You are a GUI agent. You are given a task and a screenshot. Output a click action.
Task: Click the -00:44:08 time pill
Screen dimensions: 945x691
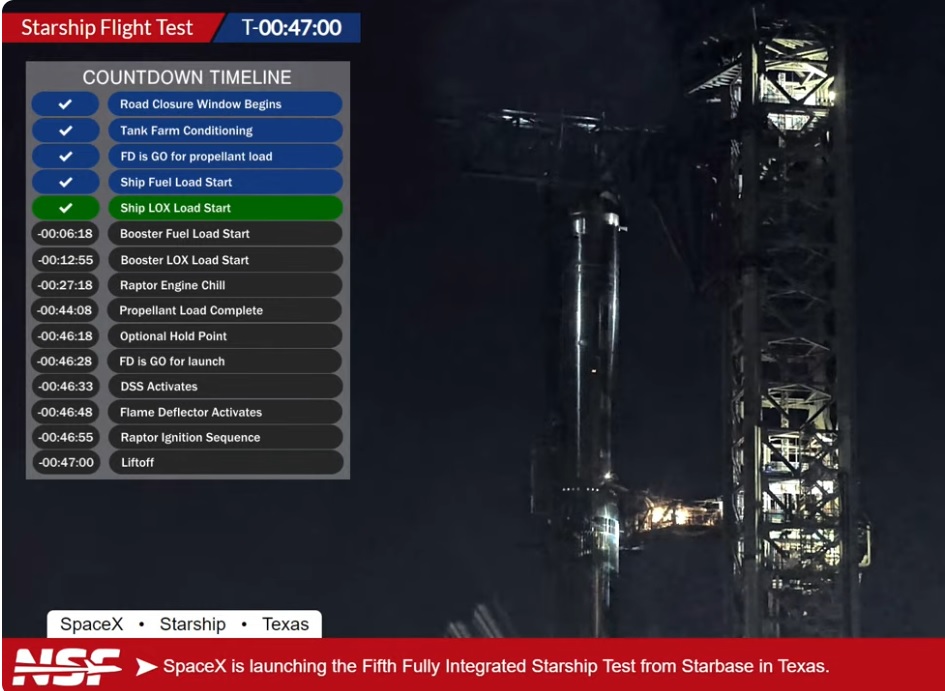coord(65,310)
